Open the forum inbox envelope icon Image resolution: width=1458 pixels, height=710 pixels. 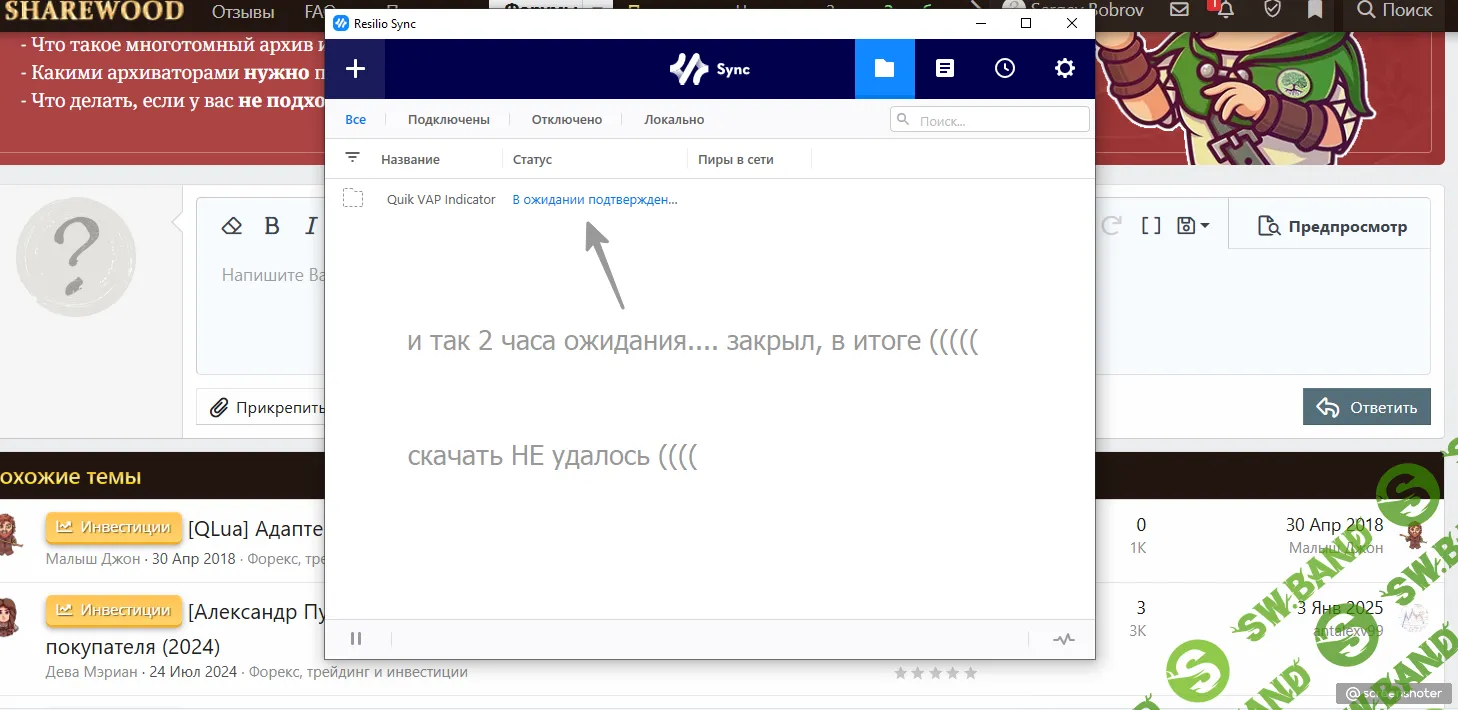1179,10
